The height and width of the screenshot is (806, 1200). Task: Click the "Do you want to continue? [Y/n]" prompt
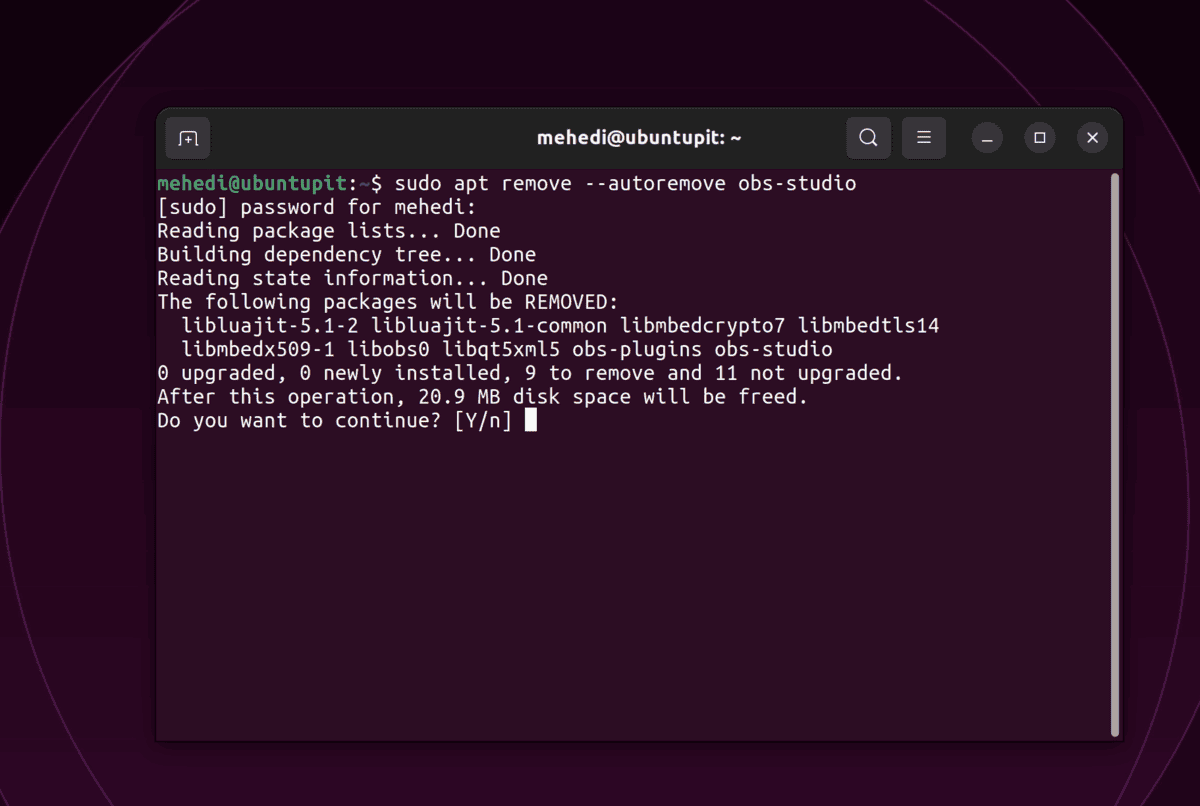point(334,421)
